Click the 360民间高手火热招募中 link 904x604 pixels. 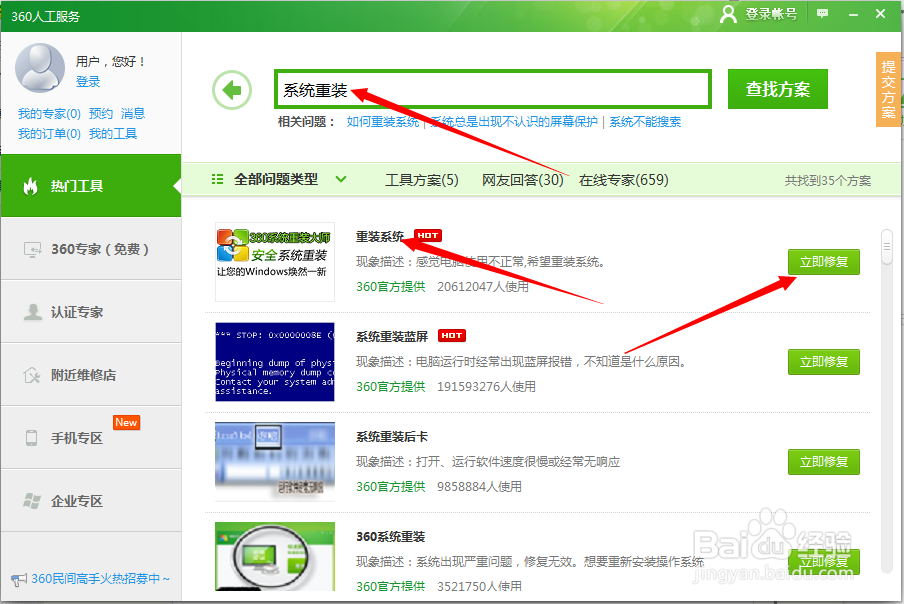click(100, 579)
